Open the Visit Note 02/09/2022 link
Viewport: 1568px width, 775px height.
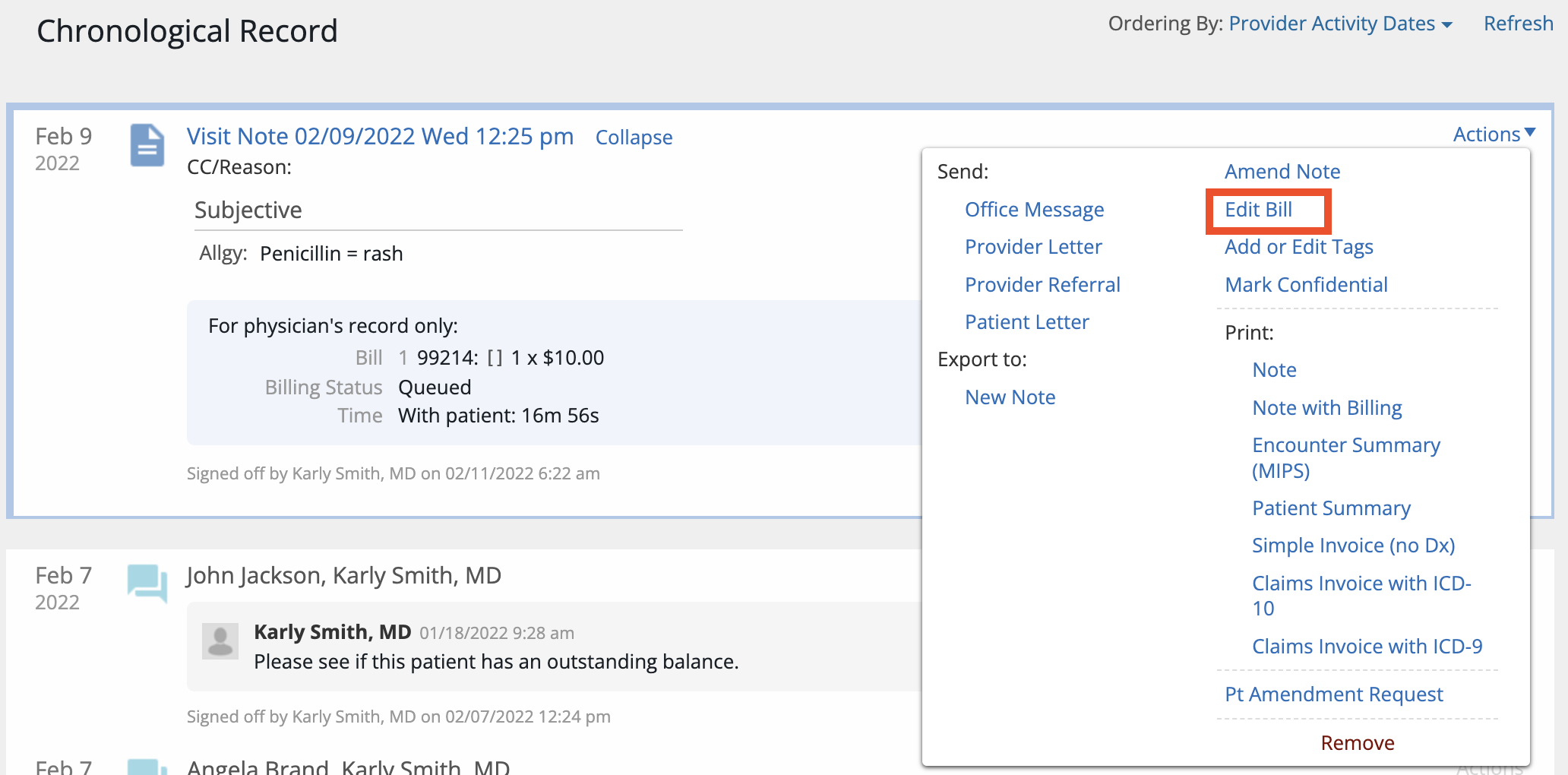(380, 137)
